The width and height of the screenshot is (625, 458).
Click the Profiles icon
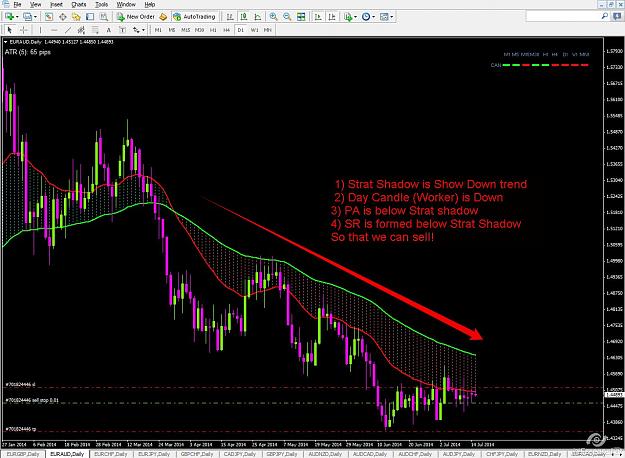click(27, 17)
